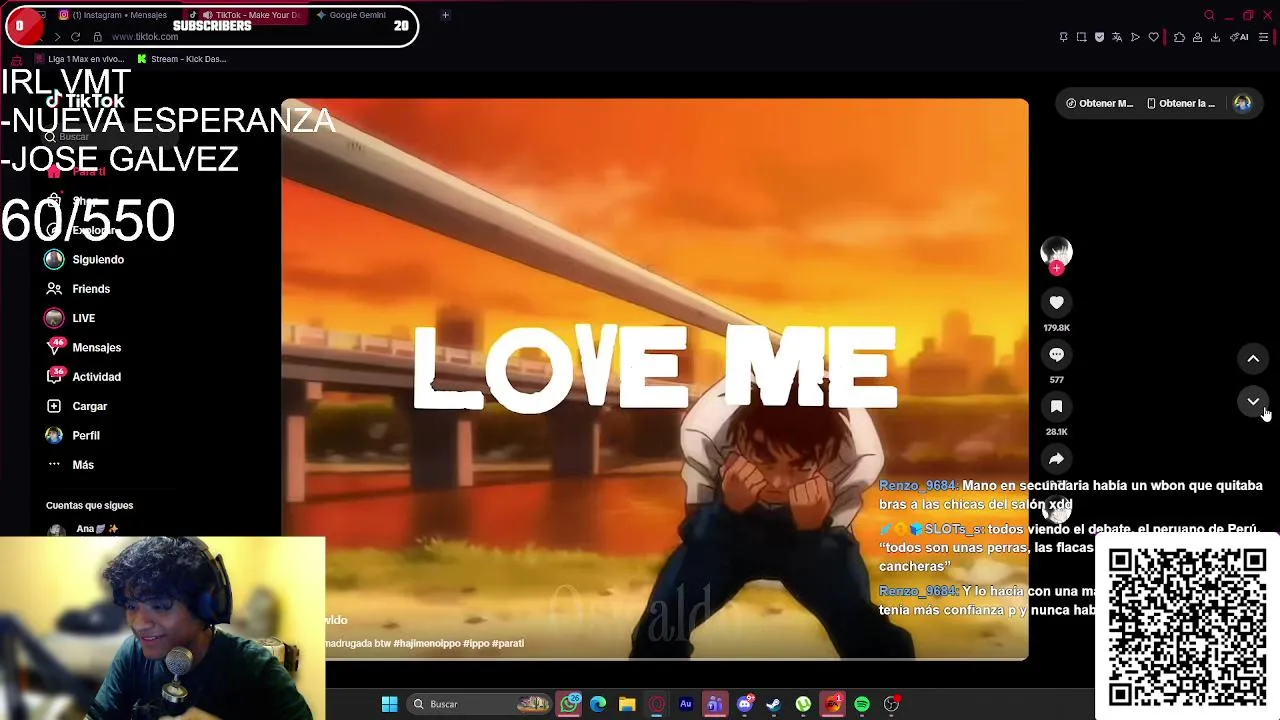Open the ad blocker shield icon
Image resolution: width=1280 pixels, height=720 pixels.
[x=1099, y=37]
